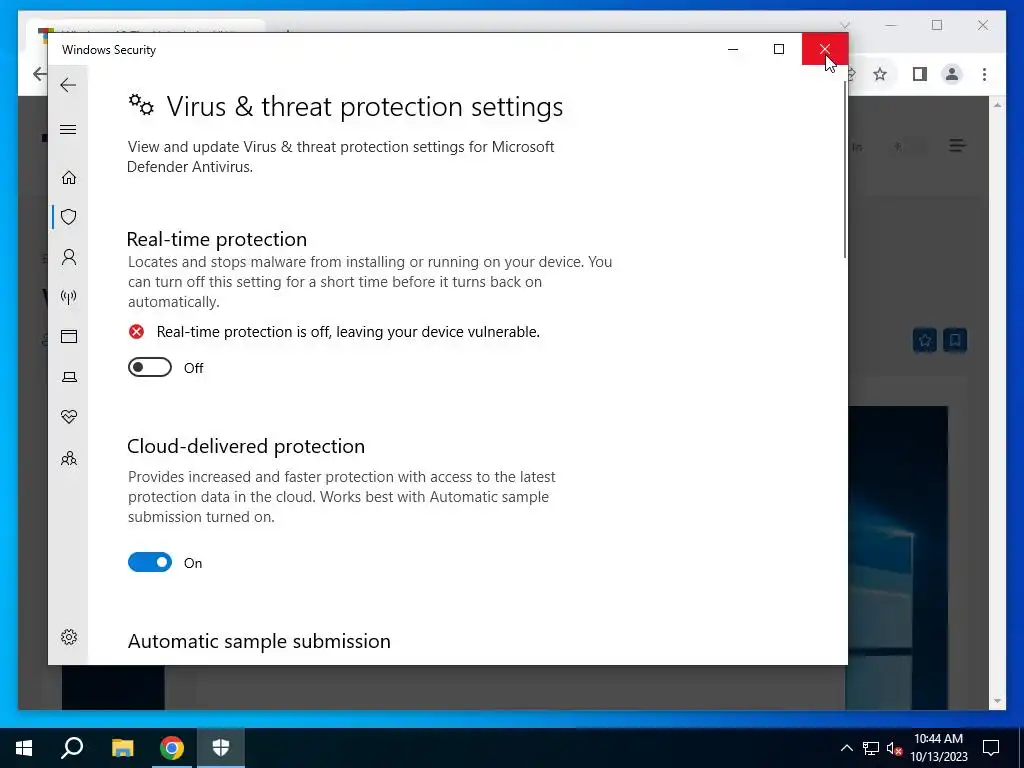Open Family options icon in sidebar
The image size is (1024, 768).
pos(69,458)
